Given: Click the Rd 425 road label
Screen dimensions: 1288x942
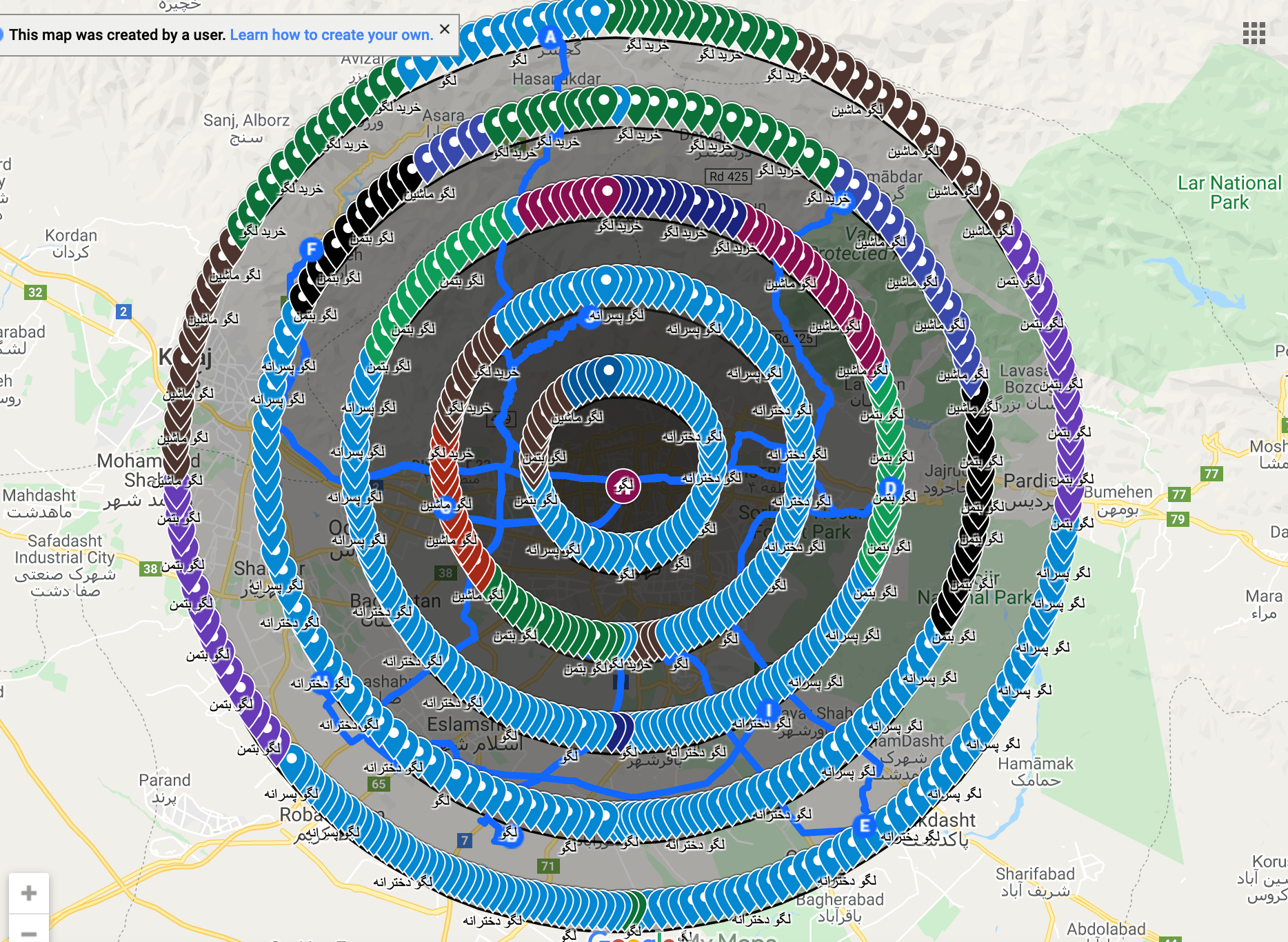Looking at the screenshot, I should 729,177.
